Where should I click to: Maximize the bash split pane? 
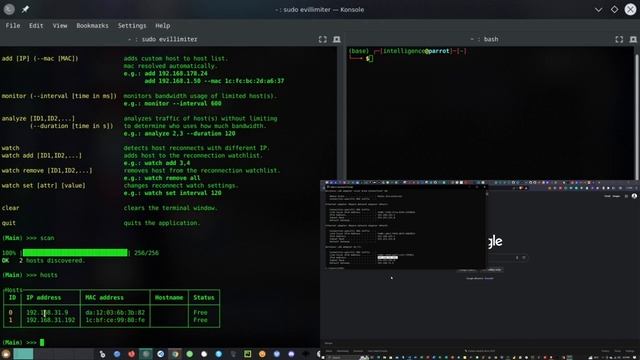(x=619, y=39)
